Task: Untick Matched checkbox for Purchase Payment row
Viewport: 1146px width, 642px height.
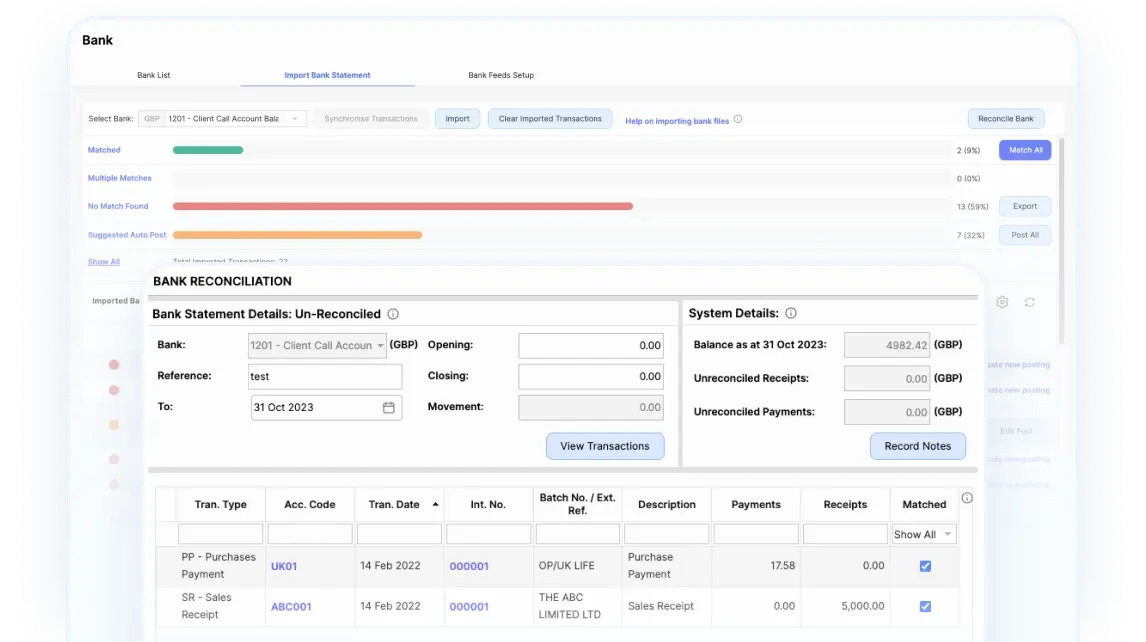Action: click(x=925, y=566)
